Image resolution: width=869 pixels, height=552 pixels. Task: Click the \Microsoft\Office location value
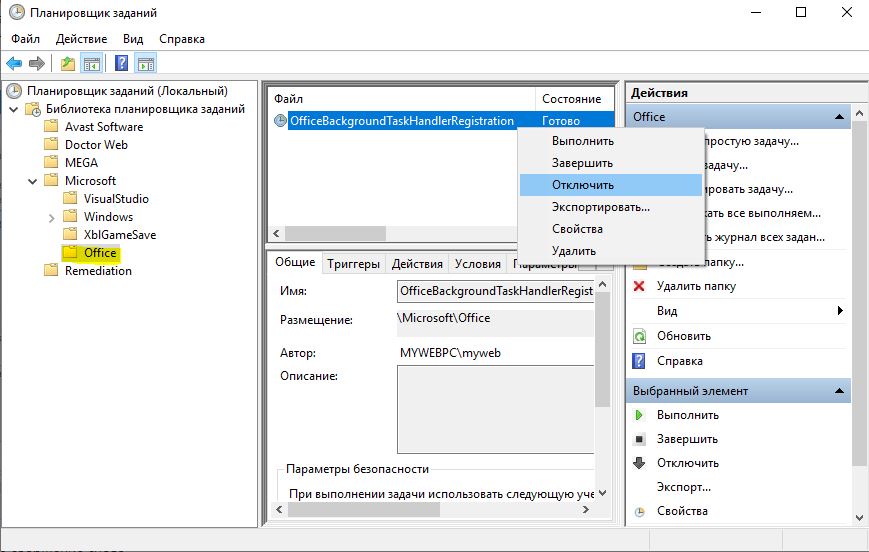click(x=443, y=318)
